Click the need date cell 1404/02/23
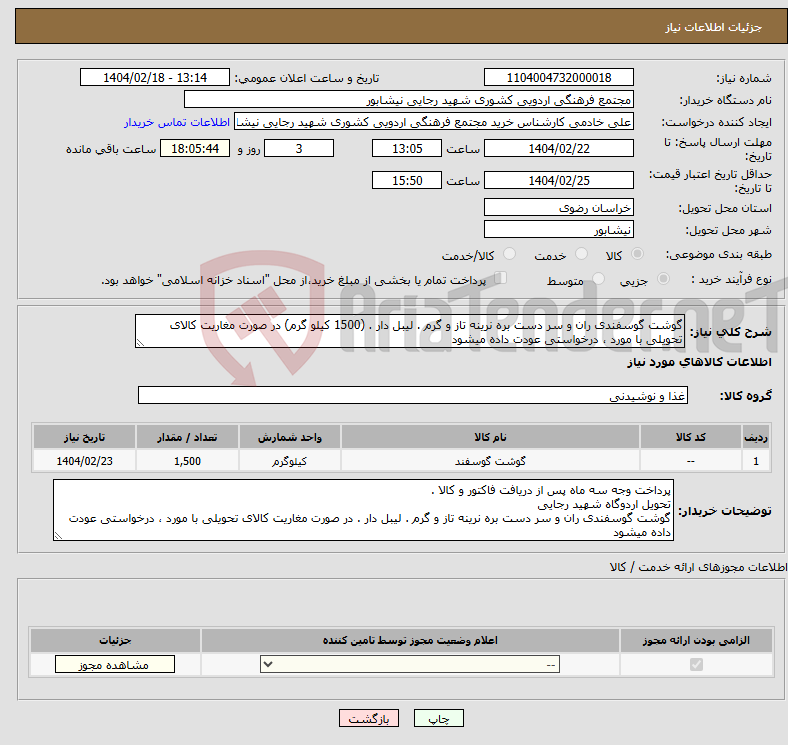Viewport: 788px width, 745px height. click(x=84, y=461)
